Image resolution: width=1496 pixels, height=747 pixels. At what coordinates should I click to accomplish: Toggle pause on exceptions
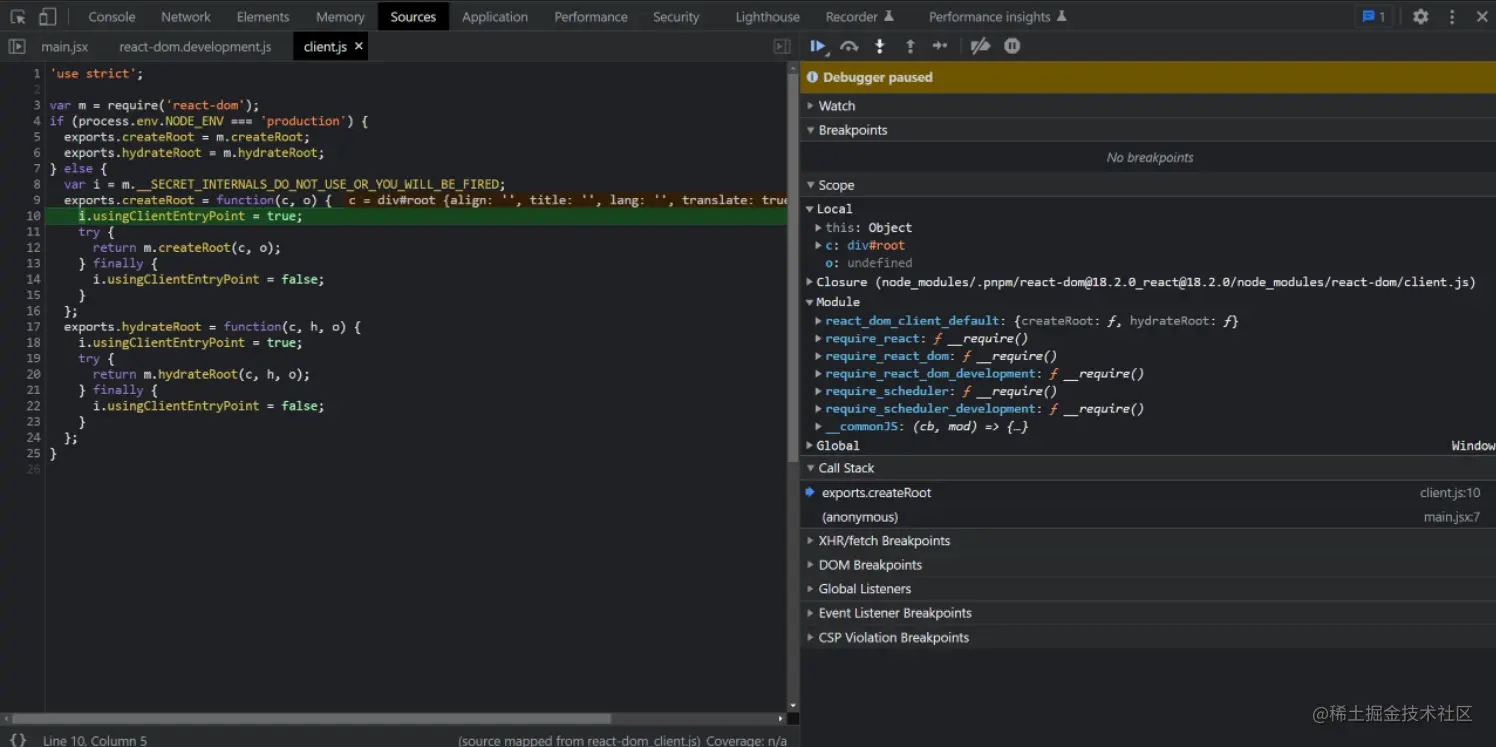(1012, 46)
